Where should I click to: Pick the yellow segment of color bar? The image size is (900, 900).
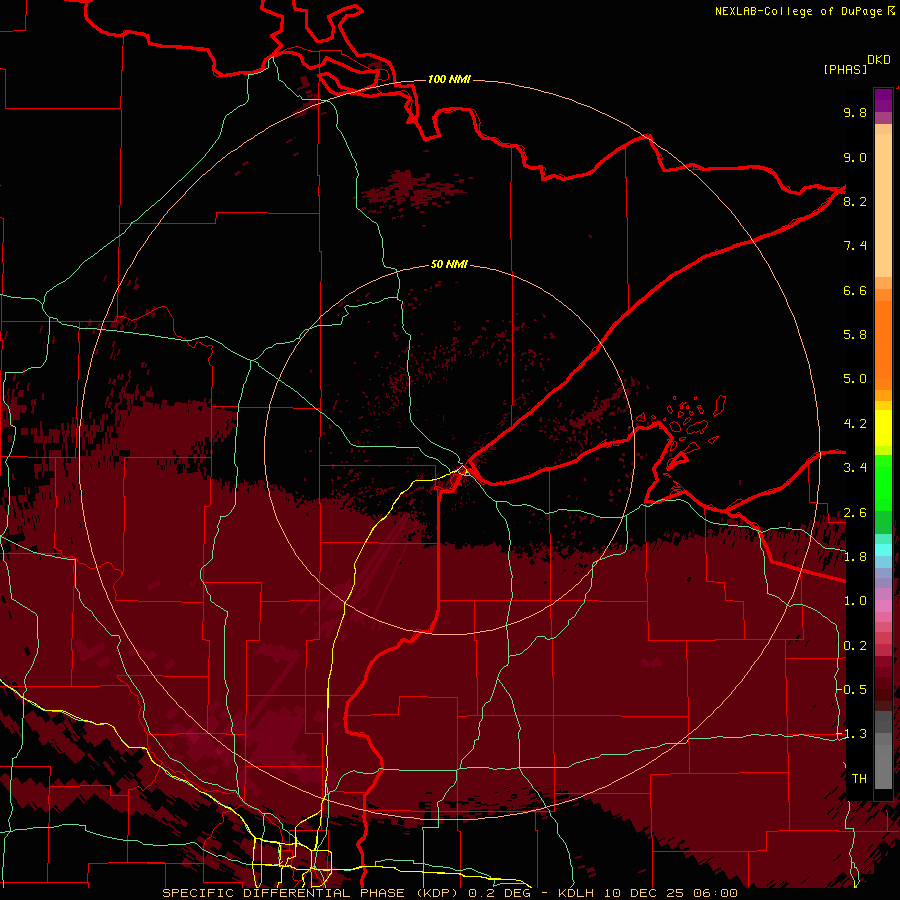(x=883, y=428)
